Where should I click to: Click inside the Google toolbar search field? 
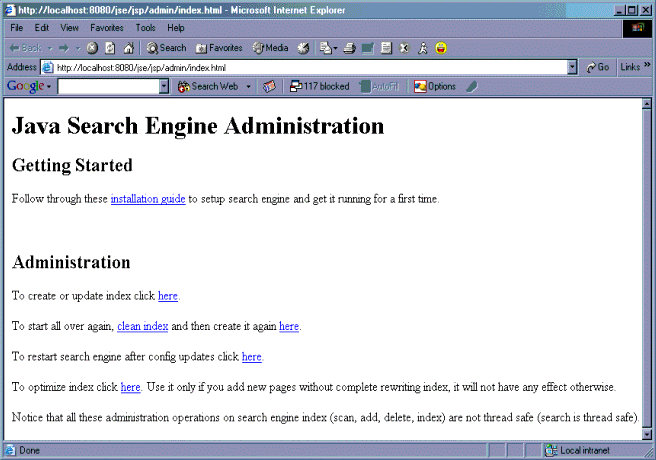point(109,87)
